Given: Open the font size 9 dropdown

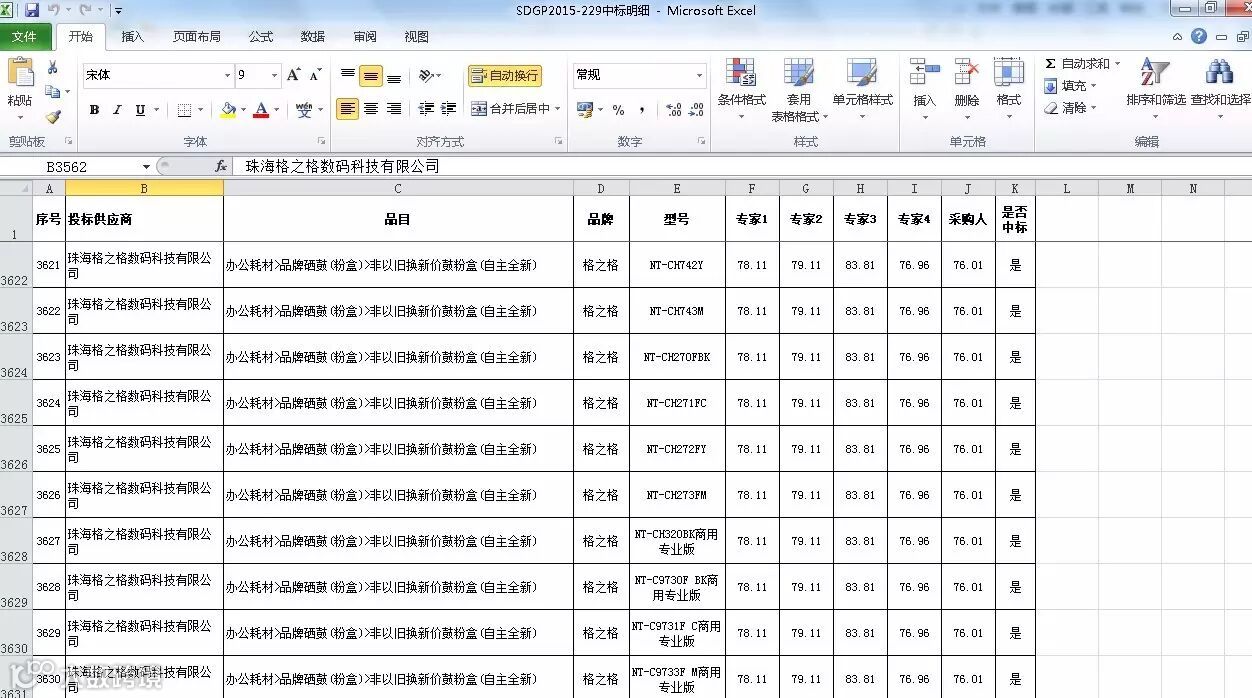Looking at the screenshot, I should click(x=275, y=76).
